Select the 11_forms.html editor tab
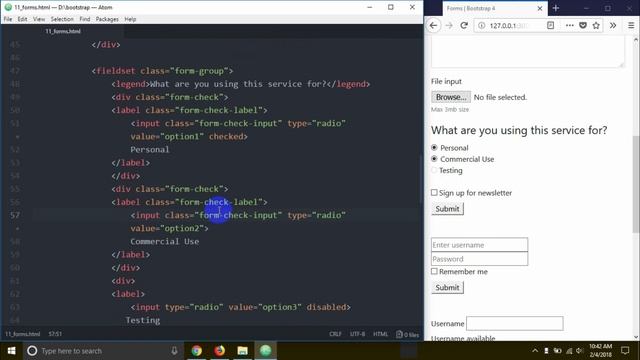 [63, 31]
